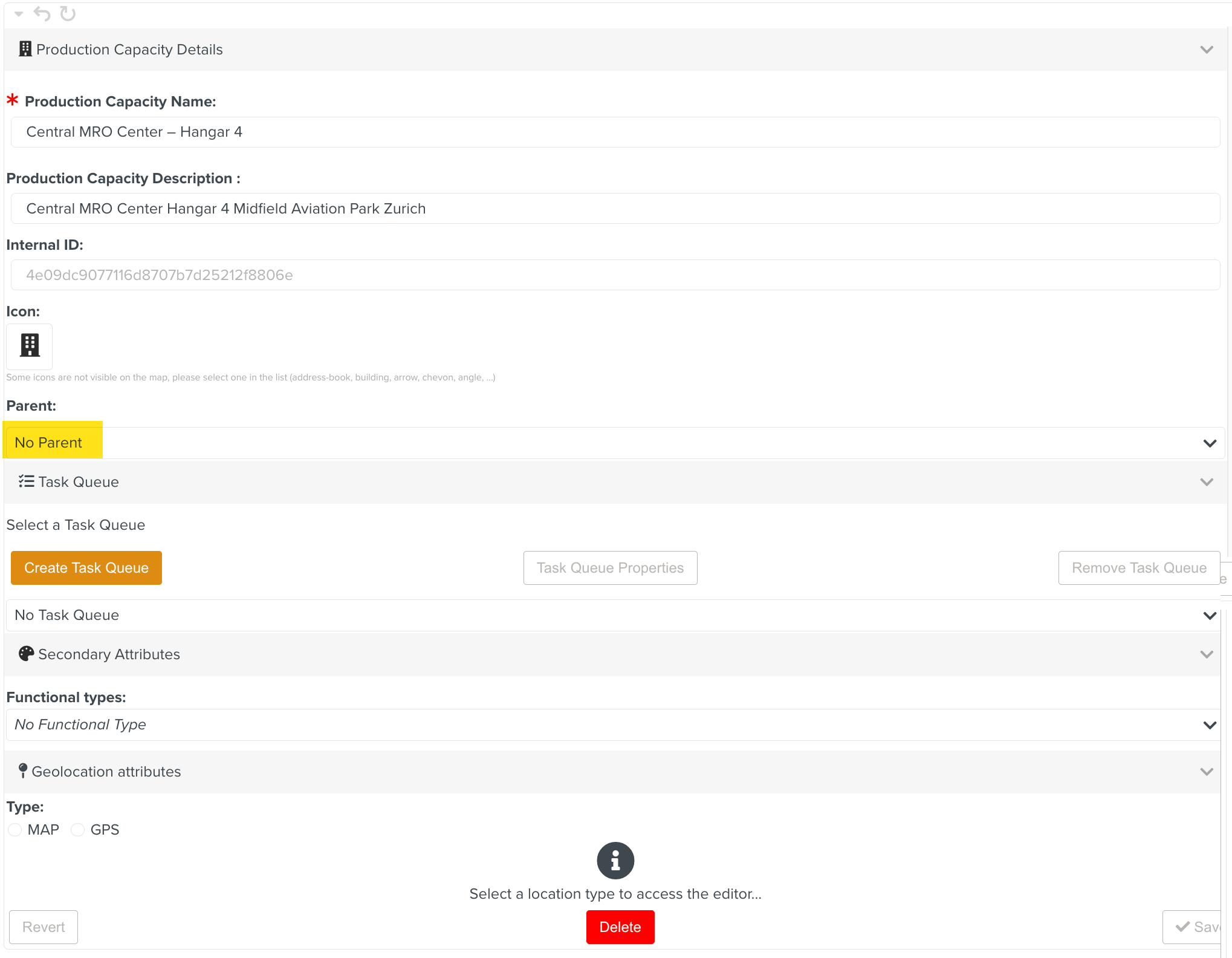Open the building icon picker
The image size is (1232, 958).
[30, 346]
